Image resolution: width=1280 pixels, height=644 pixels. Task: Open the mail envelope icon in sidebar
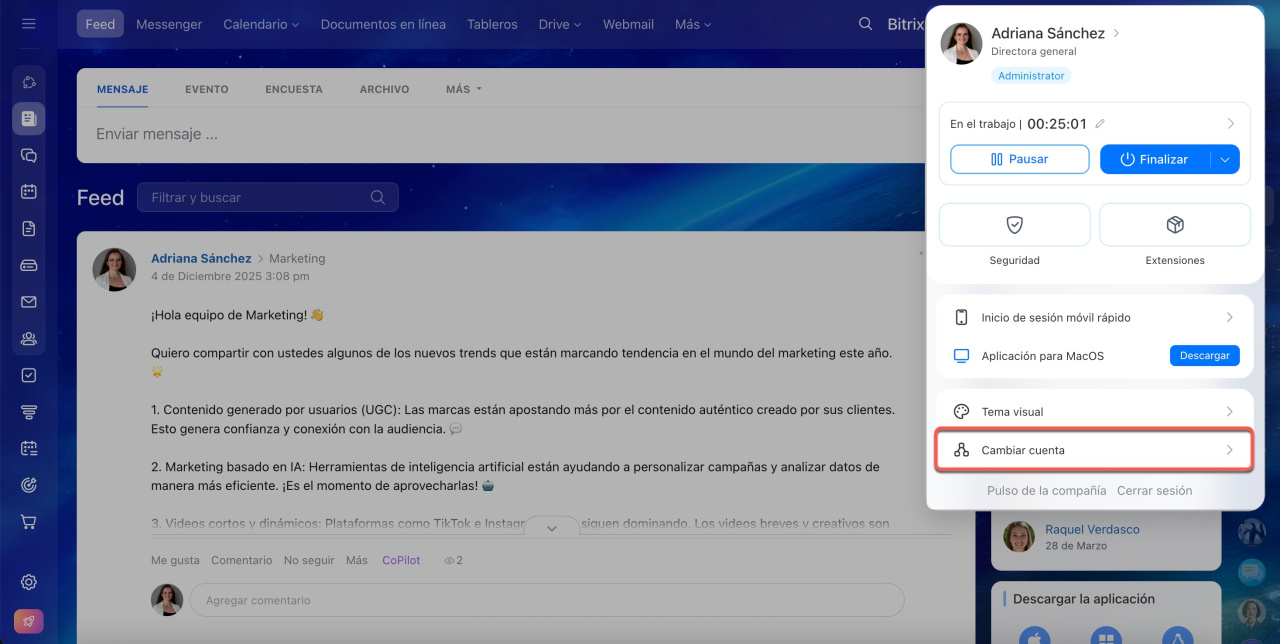coord(28,302)
